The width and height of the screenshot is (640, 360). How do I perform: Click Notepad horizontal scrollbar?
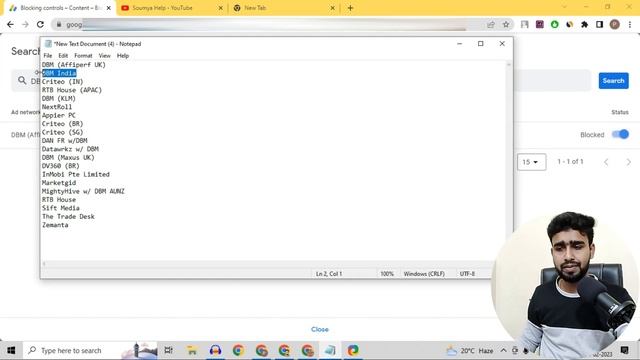(273, 264)
